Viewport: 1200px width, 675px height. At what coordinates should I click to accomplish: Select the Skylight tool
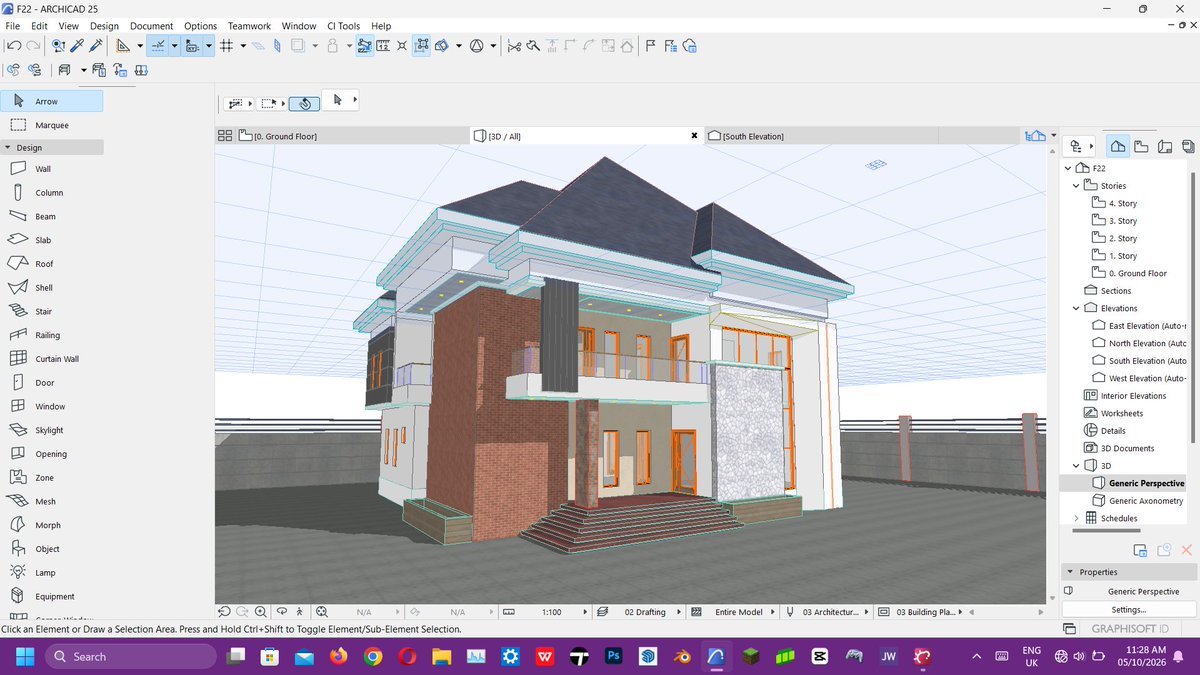pos(52,430)
